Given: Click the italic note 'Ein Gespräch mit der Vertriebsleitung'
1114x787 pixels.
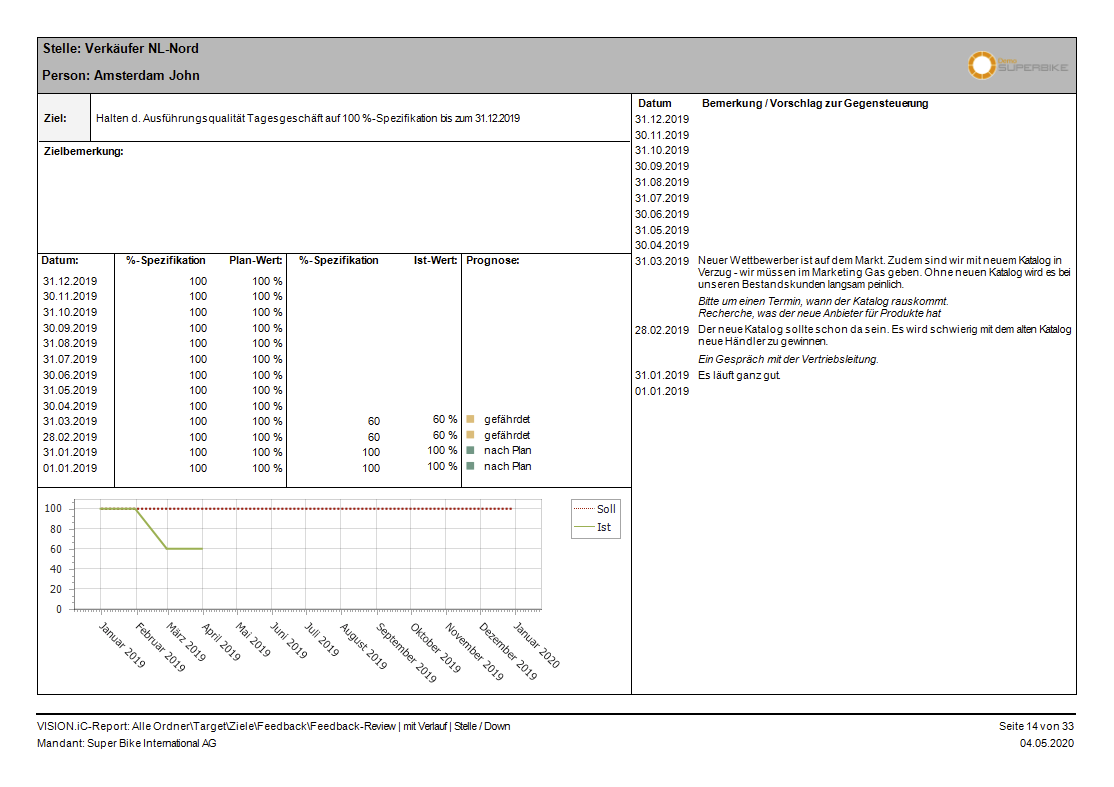Looking at the screenshot, I should tap(789, 359).
